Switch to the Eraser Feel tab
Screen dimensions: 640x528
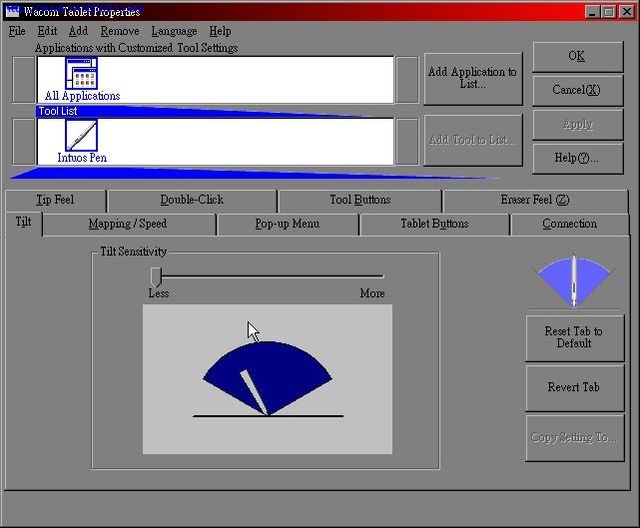[x=535, y=200]
